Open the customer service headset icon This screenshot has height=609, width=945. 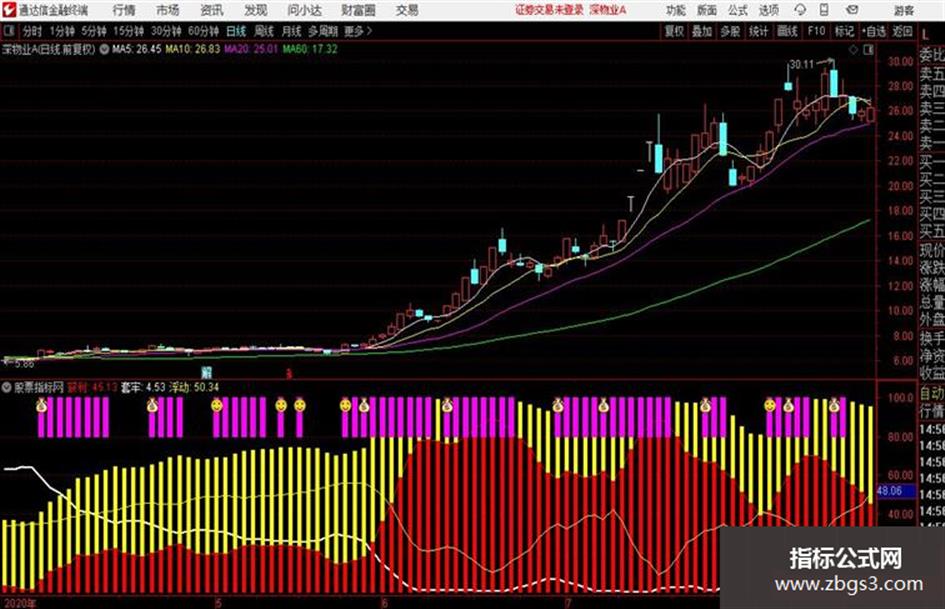[800, 10]
